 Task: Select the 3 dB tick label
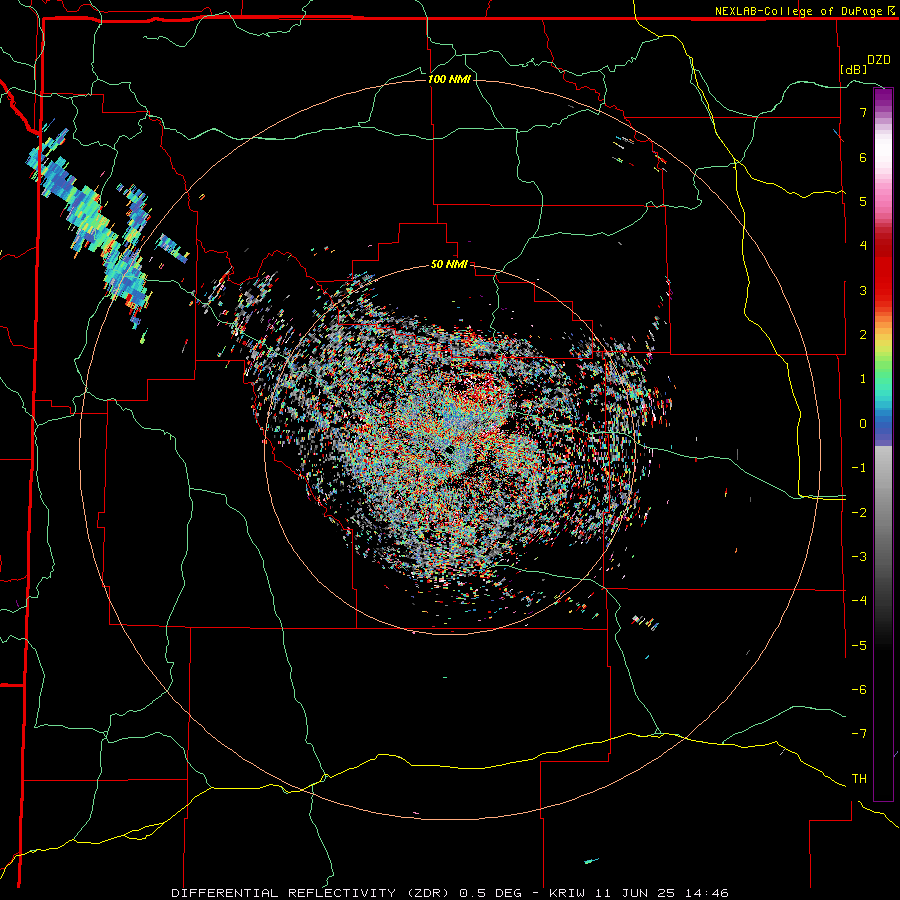(x=863, y=290)
